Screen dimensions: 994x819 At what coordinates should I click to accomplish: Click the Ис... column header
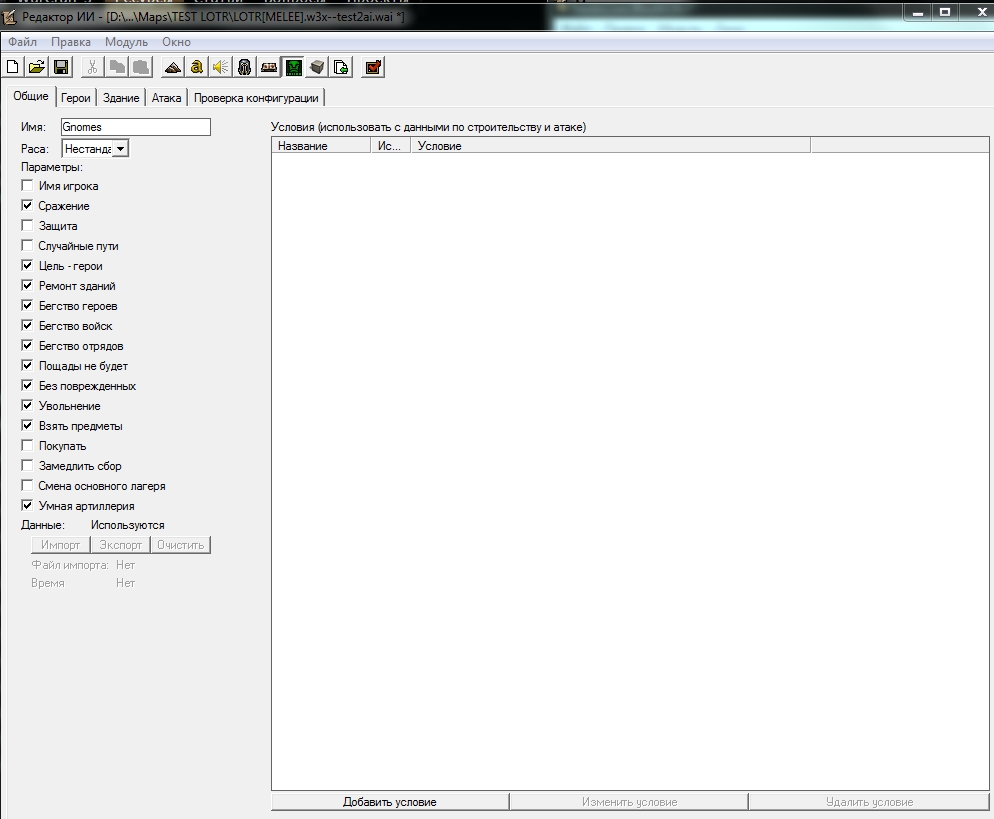click(x=391, y=146)
